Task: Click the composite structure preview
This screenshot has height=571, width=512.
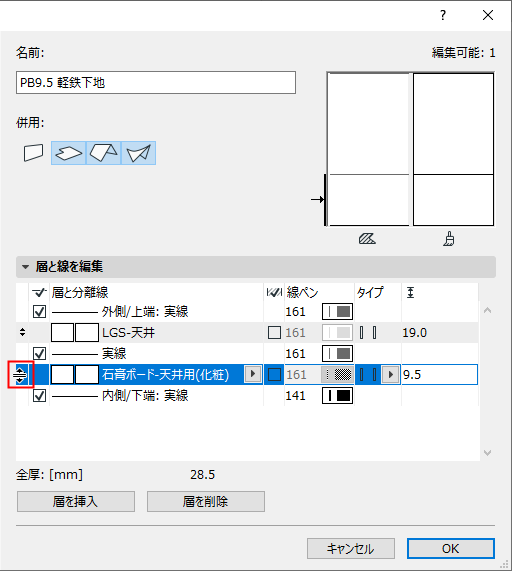Action: (410, 149)
